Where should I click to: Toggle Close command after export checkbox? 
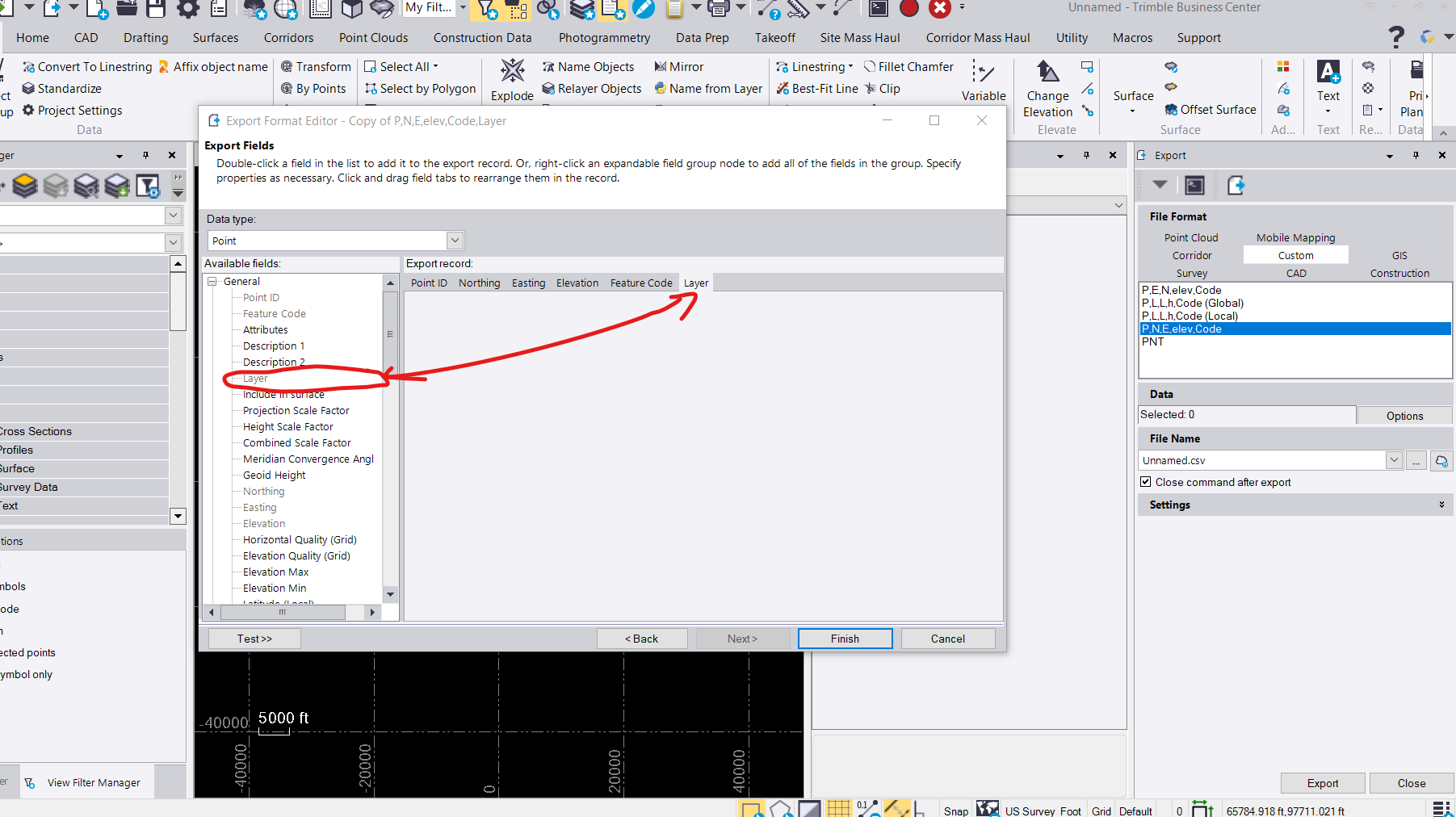[1145, 482]
